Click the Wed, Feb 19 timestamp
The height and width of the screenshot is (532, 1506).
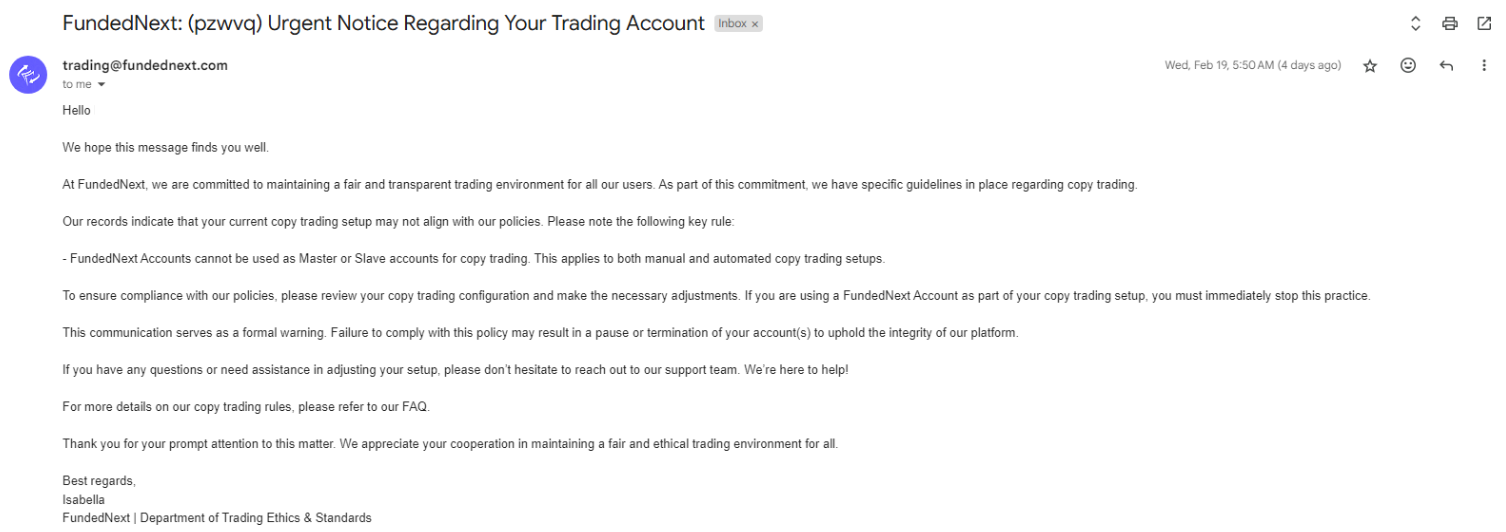click(x=1252, y=66)
